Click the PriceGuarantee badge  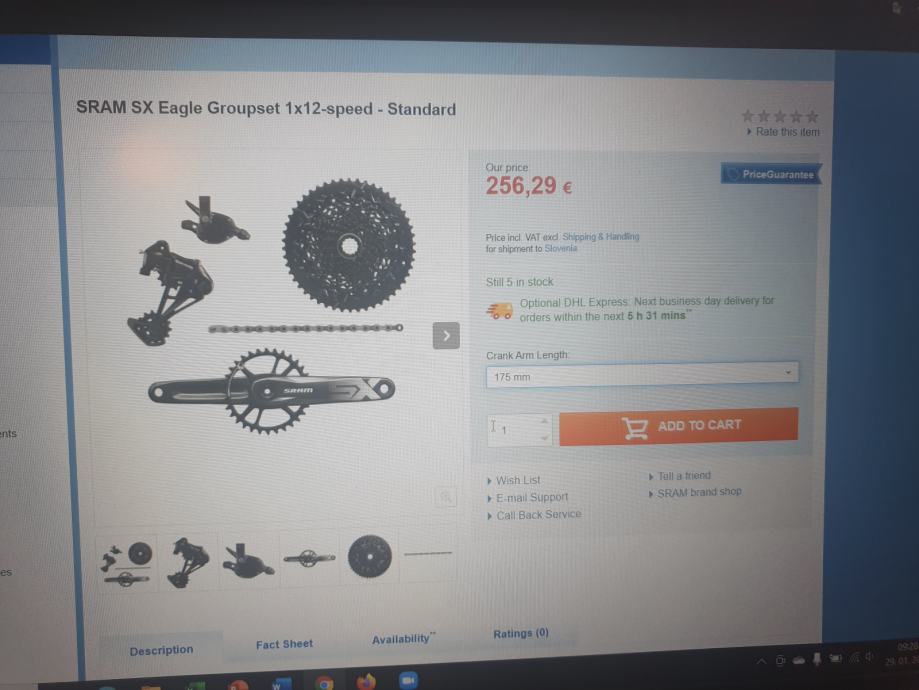771,174
